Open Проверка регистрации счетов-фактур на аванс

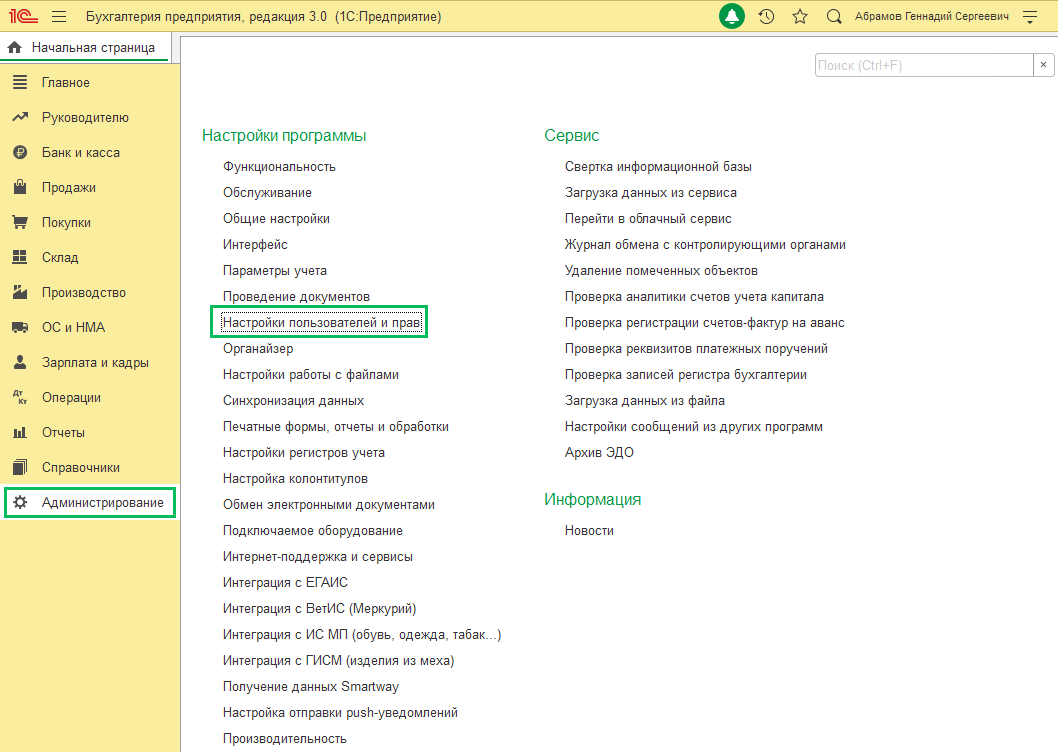[x=704, y=323]
